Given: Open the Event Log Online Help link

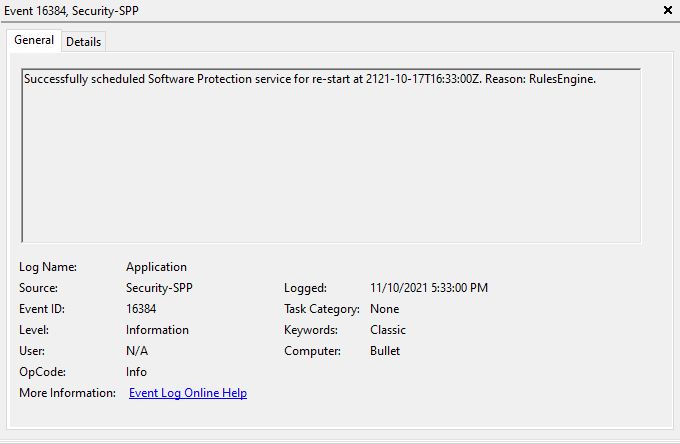Looking at the screenshot, I should click(188, 393).
